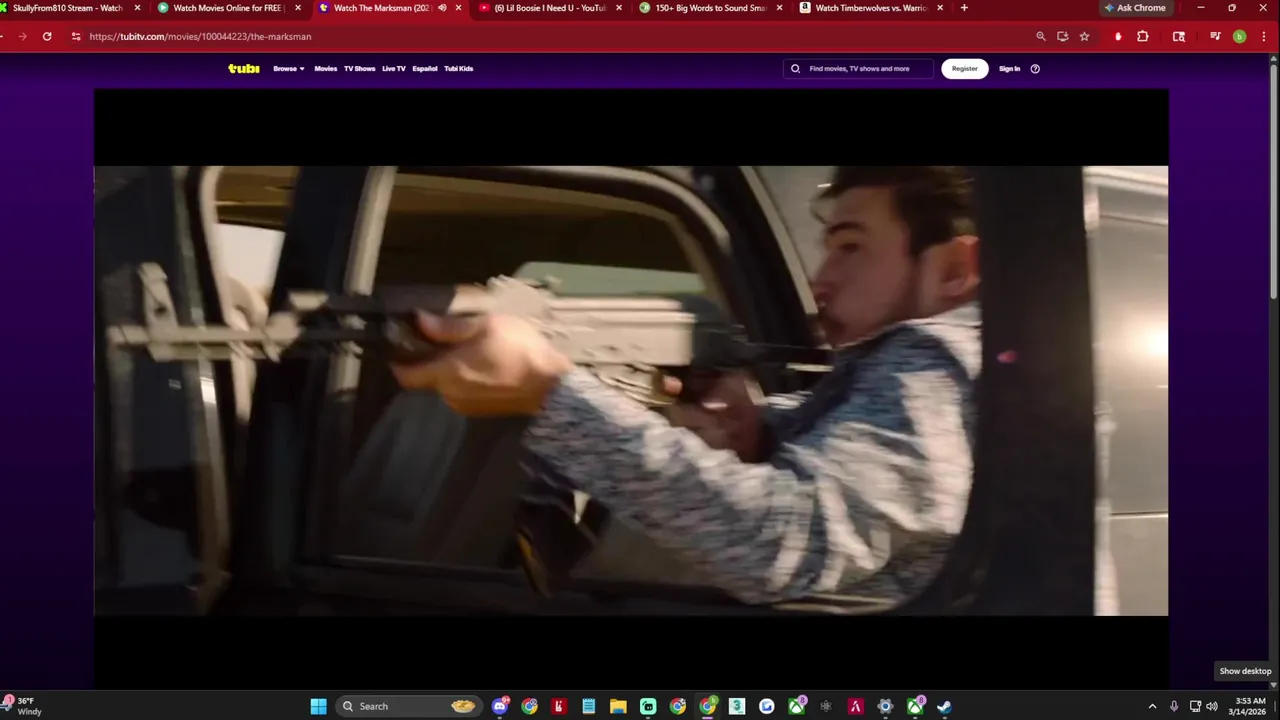The height and width of the screenshot is (720, 1280).
Task: Open Steam from the taskbar
Action: click(x=944, y=706)
